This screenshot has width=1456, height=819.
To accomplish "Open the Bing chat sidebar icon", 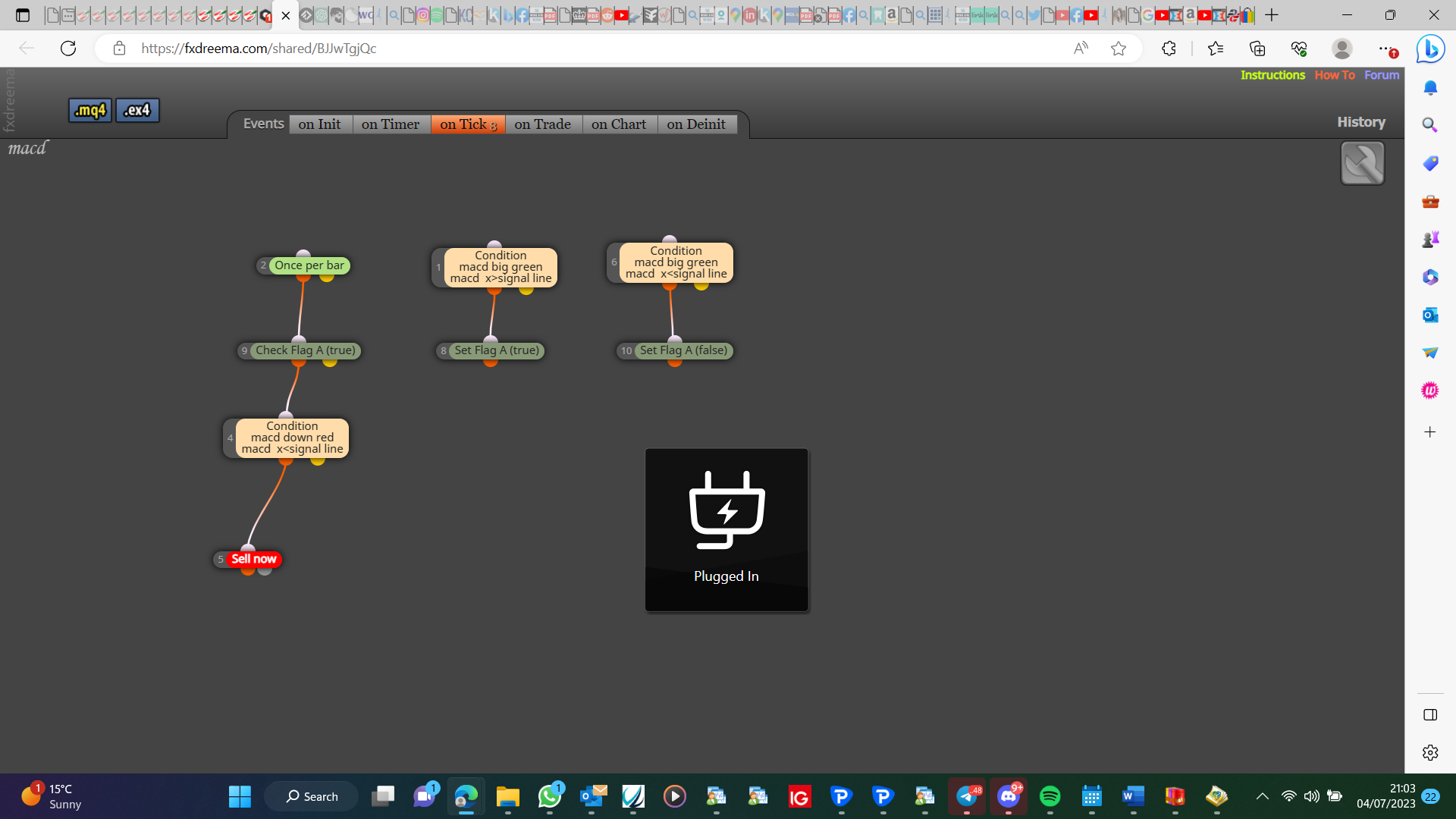I will point(1430,49).
